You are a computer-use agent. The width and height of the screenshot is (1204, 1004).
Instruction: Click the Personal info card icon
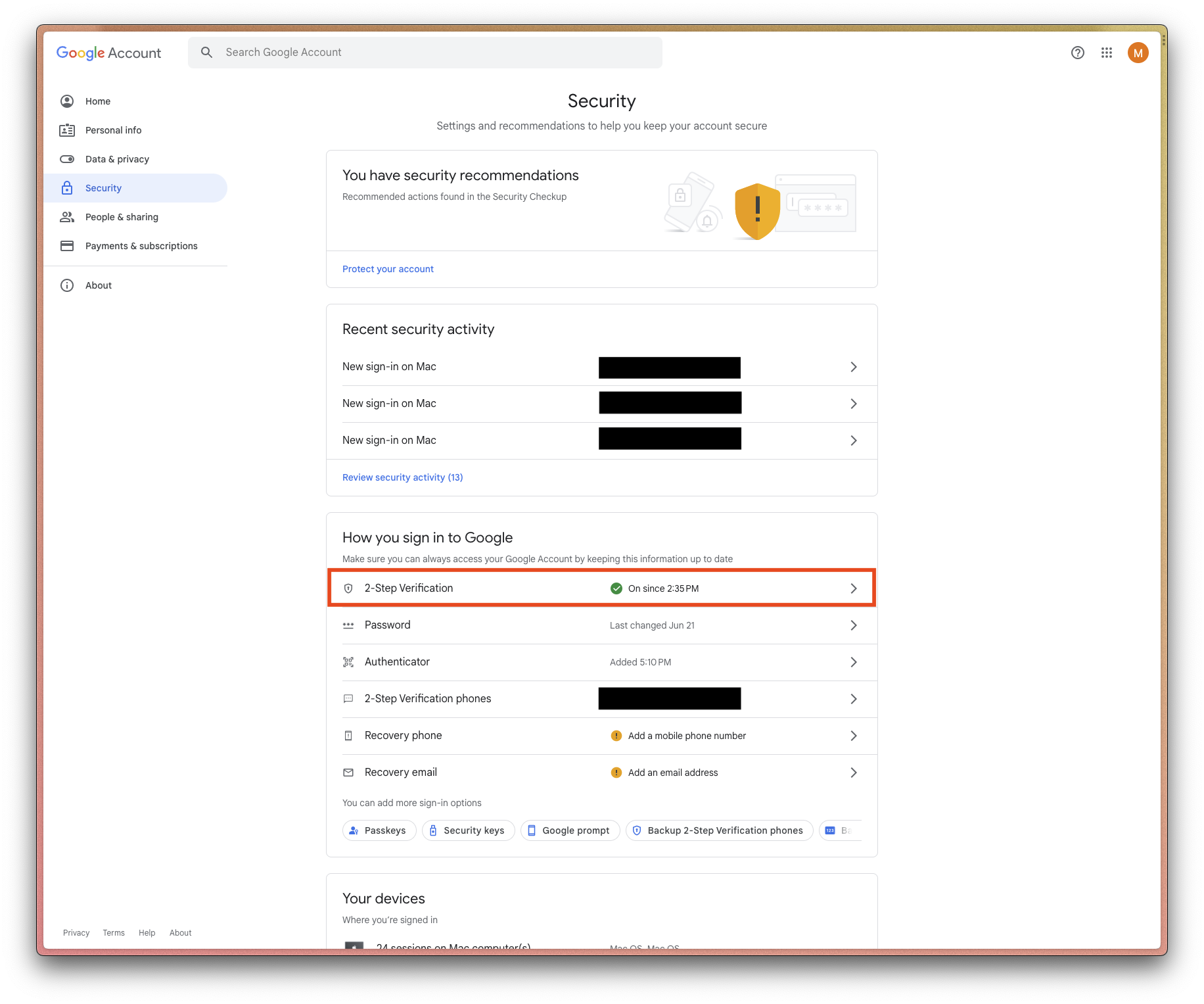pyautogui.click(x=67, y=130)
